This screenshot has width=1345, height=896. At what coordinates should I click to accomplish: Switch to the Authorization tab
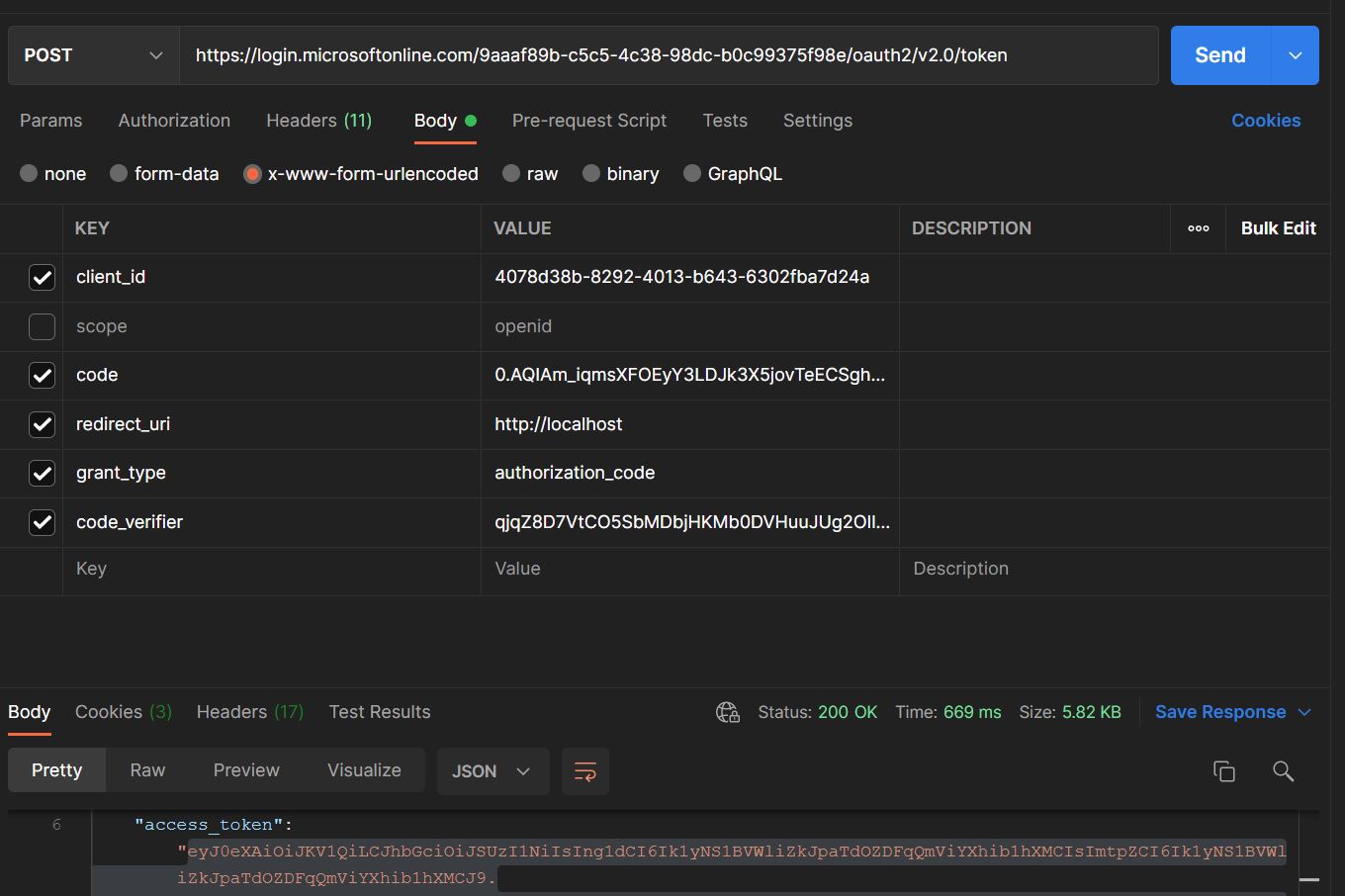[x=174, y=120]
